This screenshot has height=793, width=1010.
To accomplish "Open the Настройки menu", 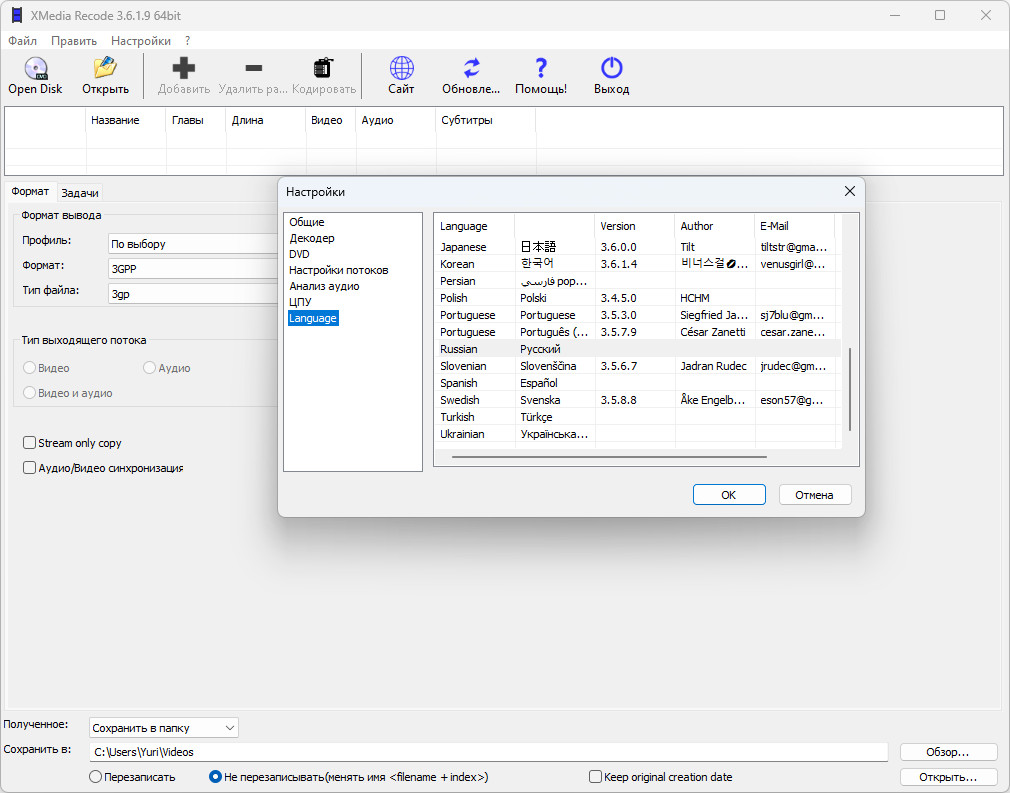I will point(140,41).
